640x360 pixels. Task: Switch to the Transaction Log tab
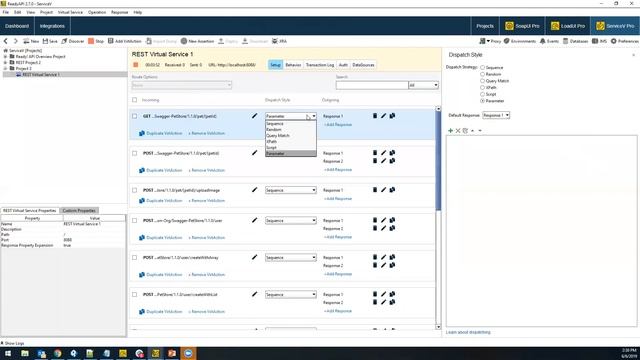point(320,65)
